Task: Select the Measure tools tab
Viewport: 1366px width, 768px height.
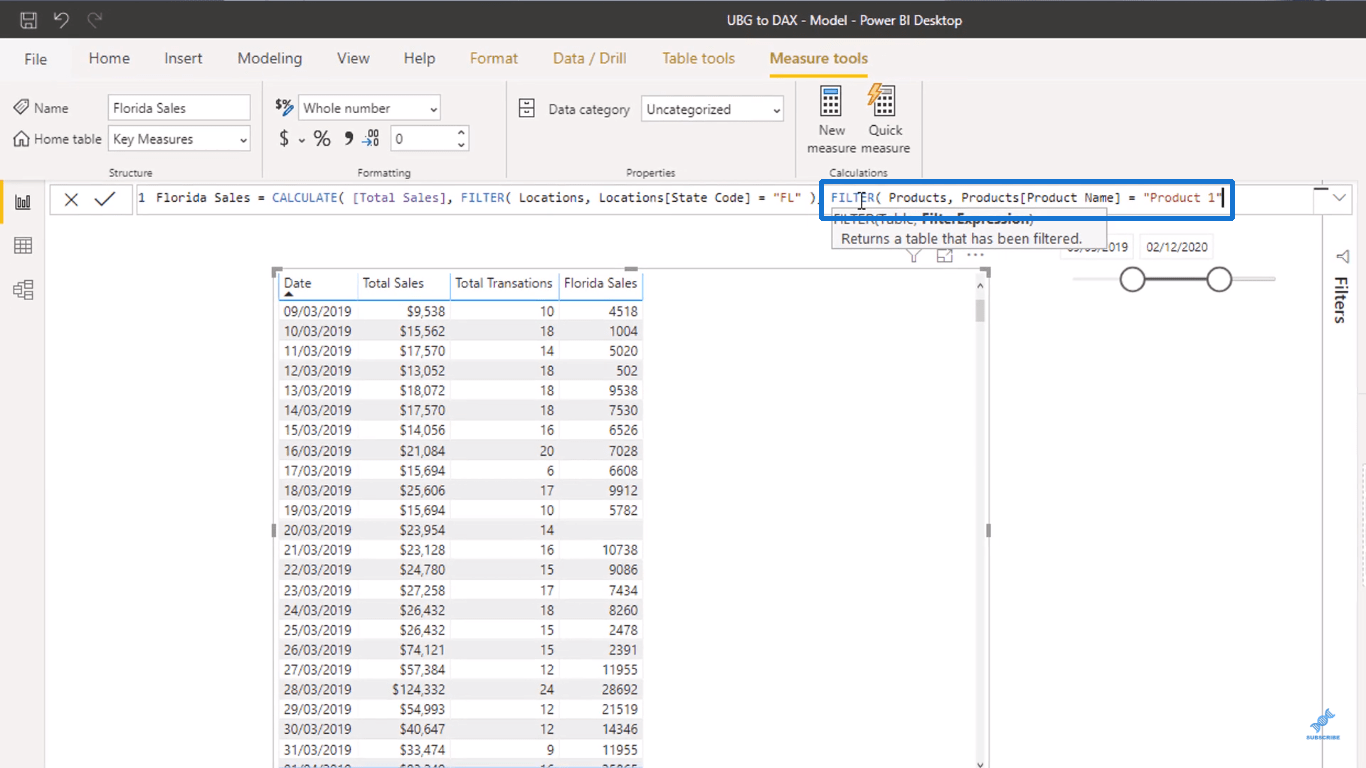Action: point(819,58)
